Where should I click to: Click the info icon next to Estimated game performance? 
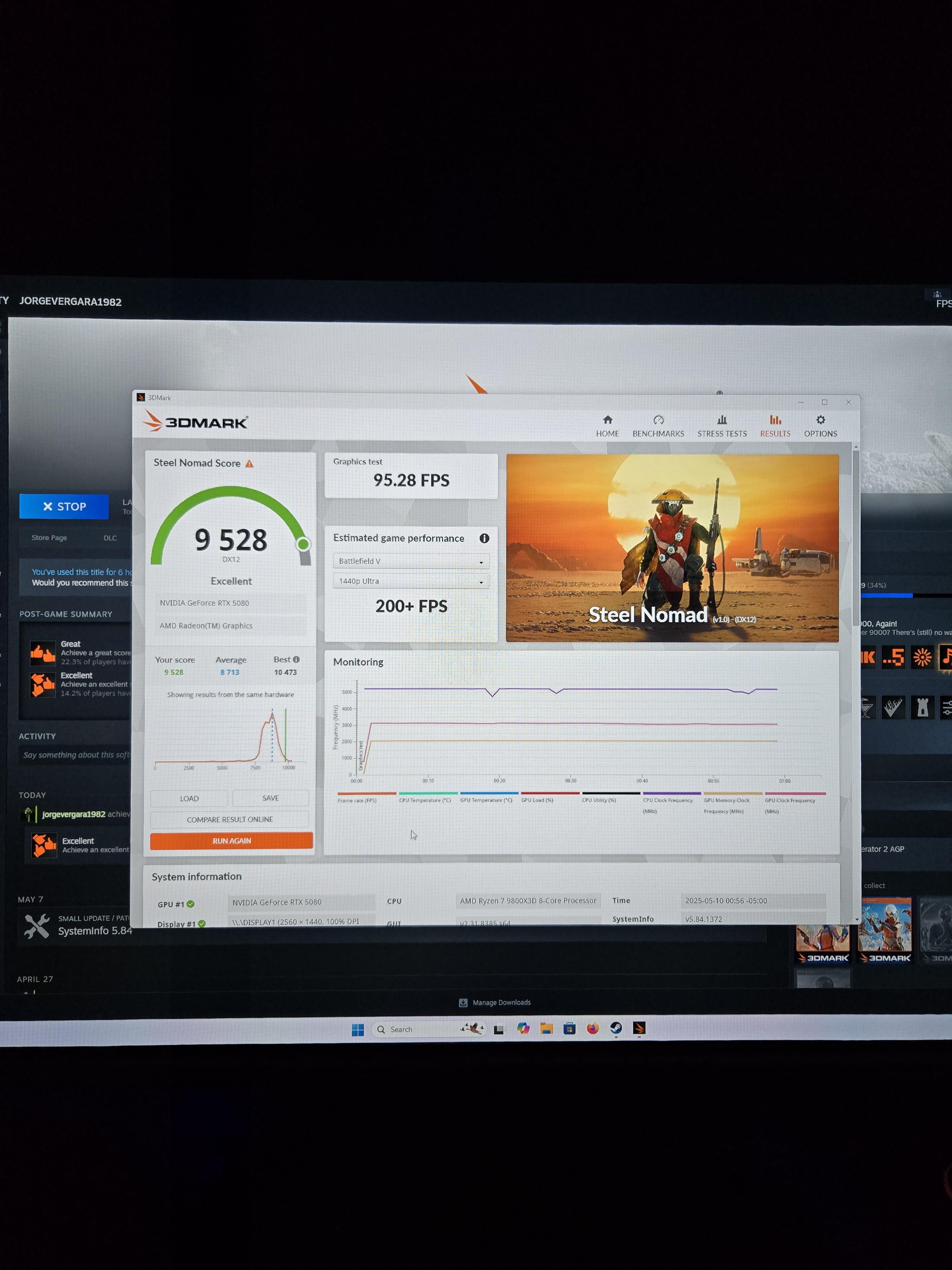pyautogui.click(x=484, y=538)
